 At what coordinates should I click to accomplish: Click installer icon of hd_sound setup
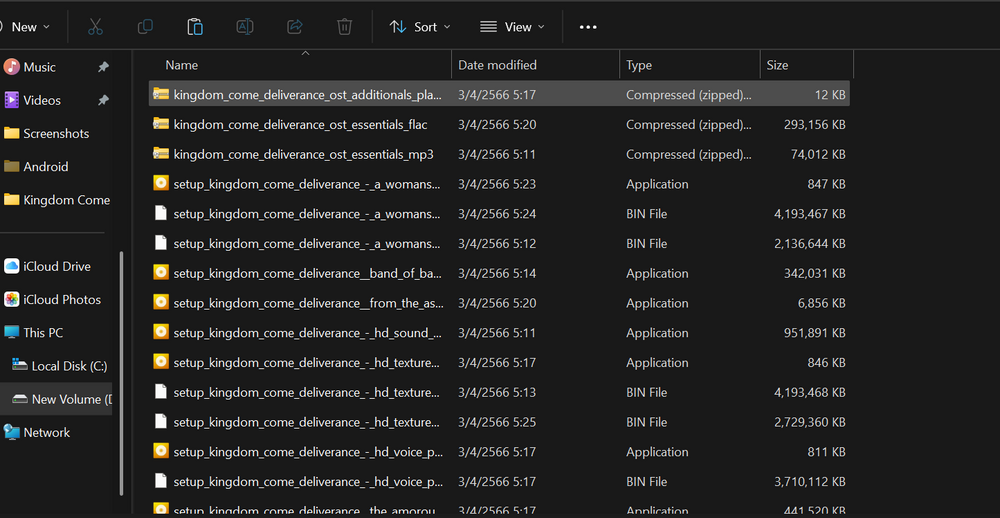tap(161, 332)
